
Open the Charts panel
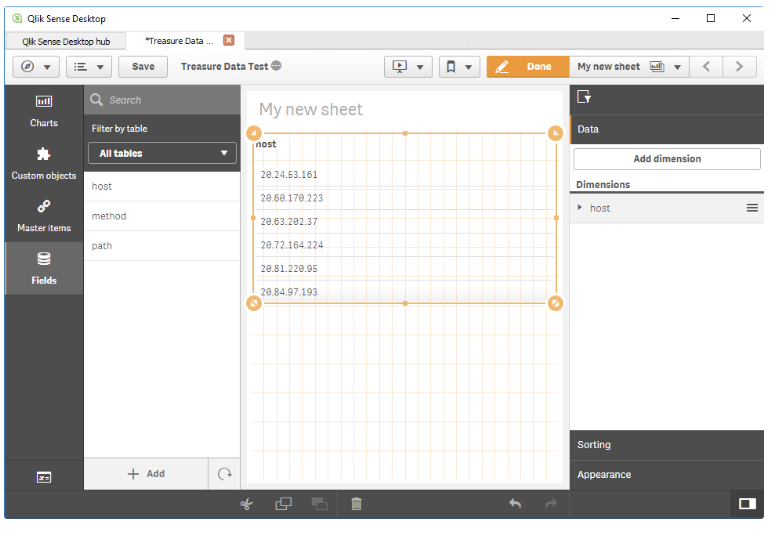44,110
